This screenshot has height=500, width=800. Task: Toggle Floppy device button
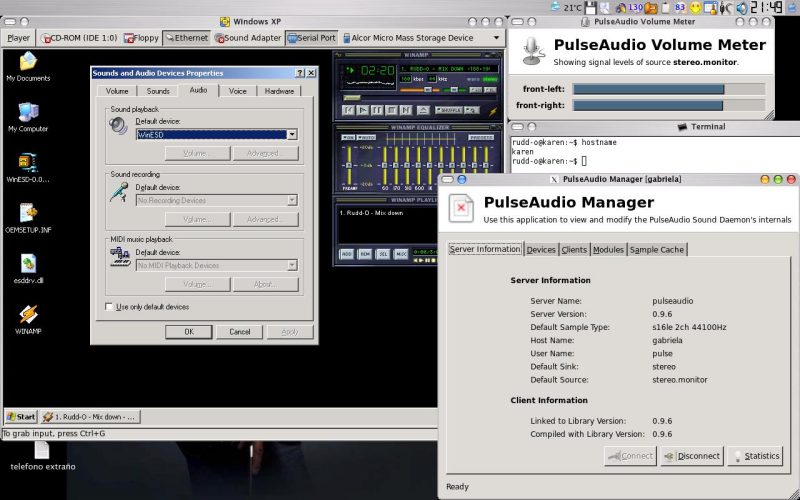click(x=141, y=38)
